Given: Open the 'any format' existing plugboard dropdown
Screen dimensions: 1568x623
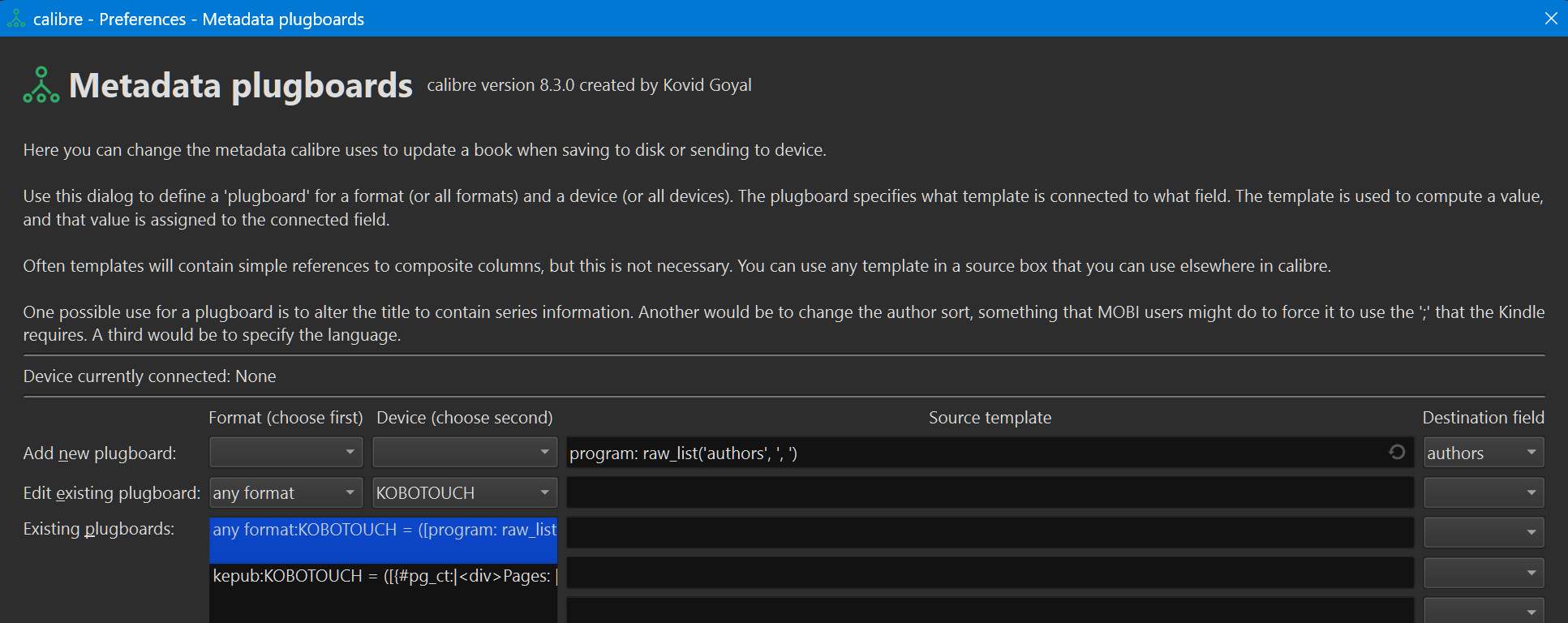Looking at the screenshot, I should tap(286, 492).
